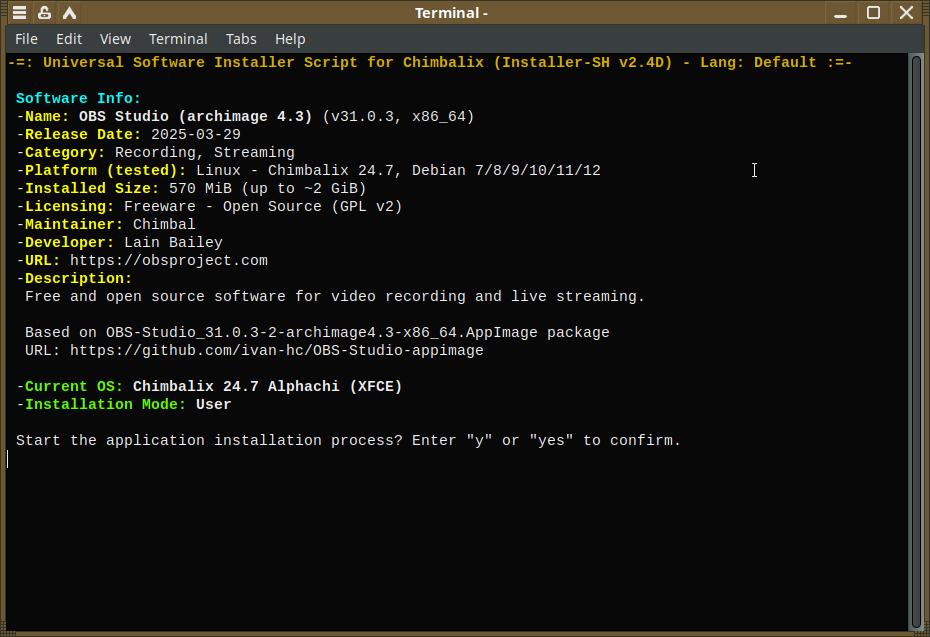Click the https://obsproject.com URL
The width and height of the screenshot is (930, 637).
[168, 261]
